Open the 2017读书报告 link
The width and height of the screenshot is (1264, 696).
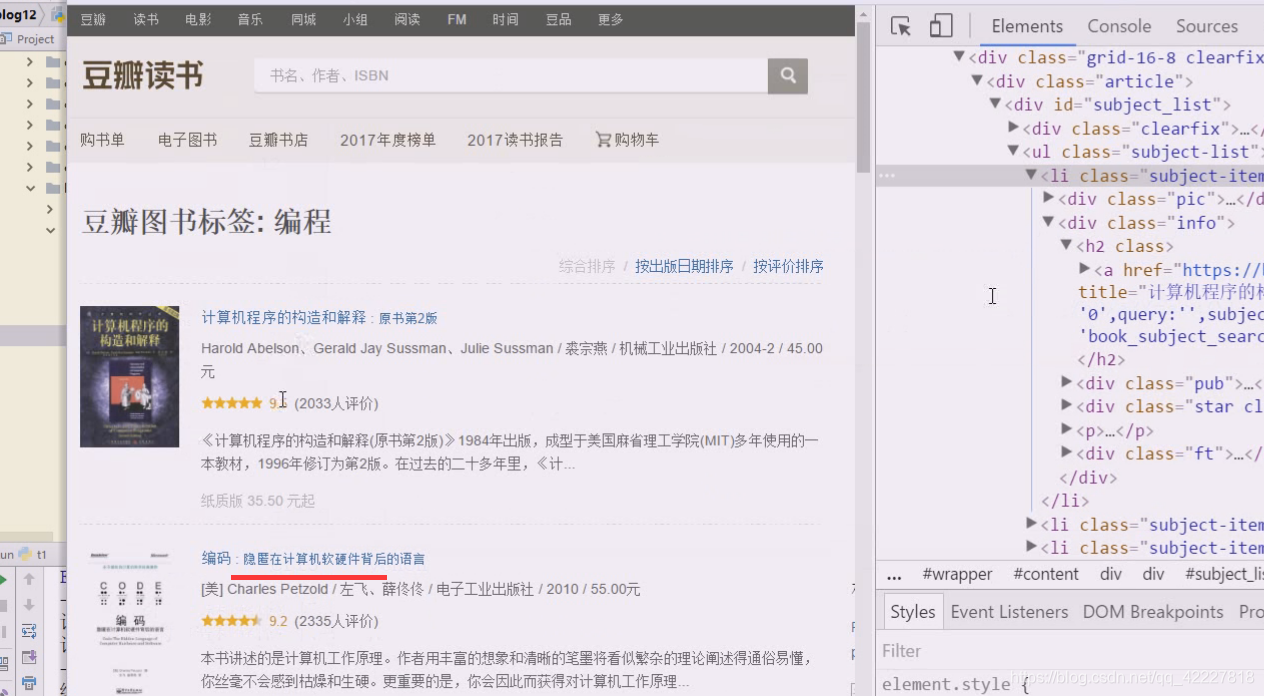tap(515, 140)
